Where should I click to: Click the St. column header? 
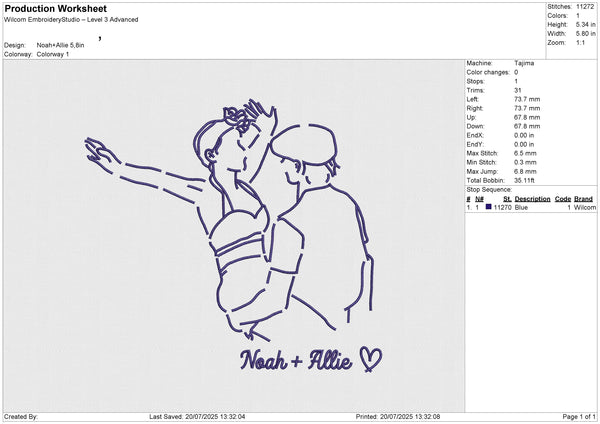point(507,199)
